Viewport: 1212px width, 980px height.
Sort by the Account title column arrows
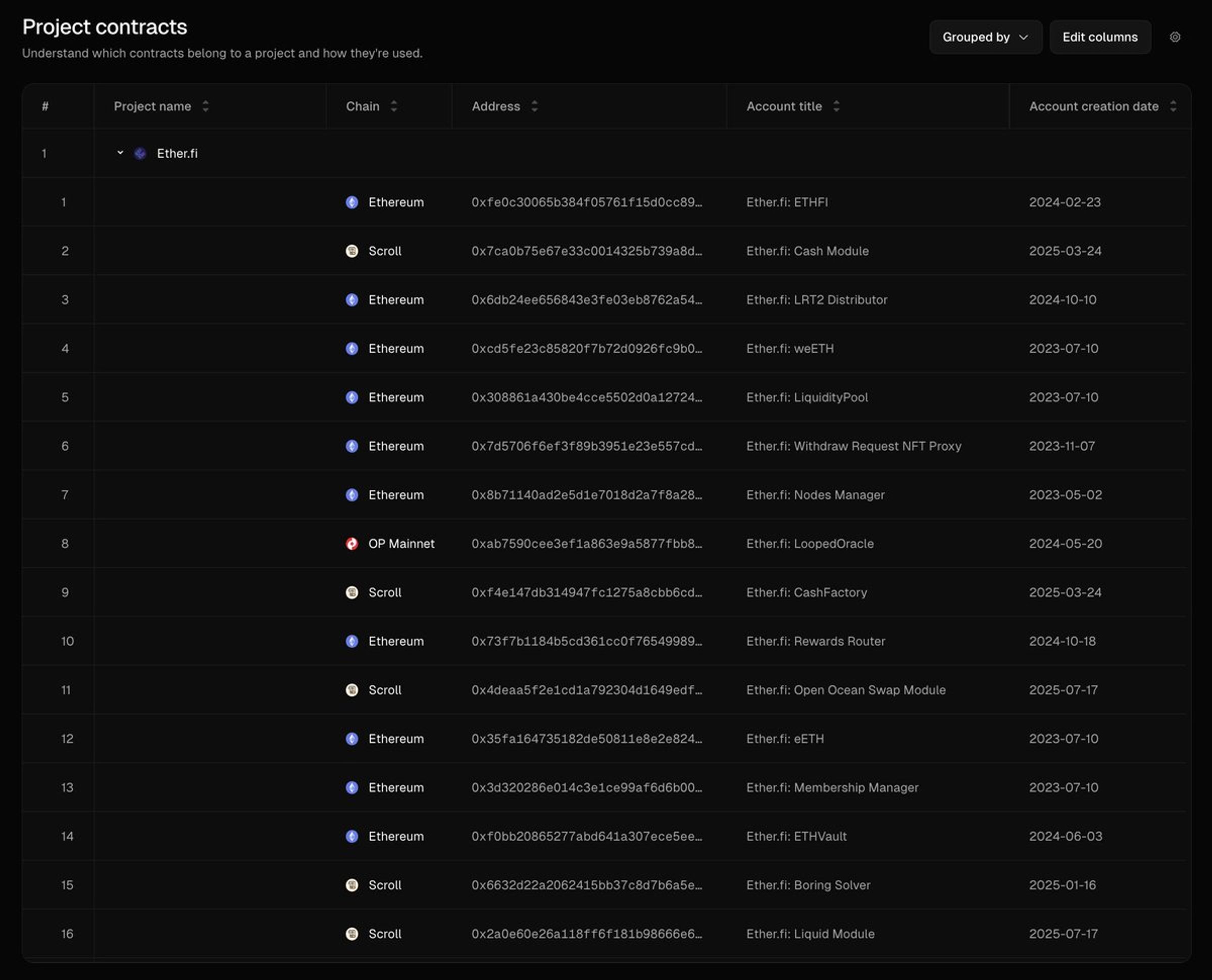point(836,106)
